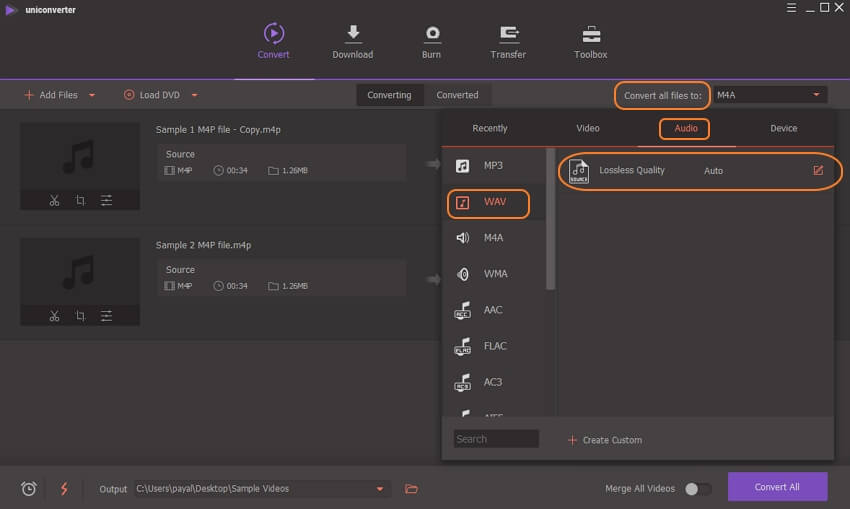The width and height of the screenshot is (850, 509).
Task: Crop Sample 1 M4P file - Copy
Action: (80, 201)
